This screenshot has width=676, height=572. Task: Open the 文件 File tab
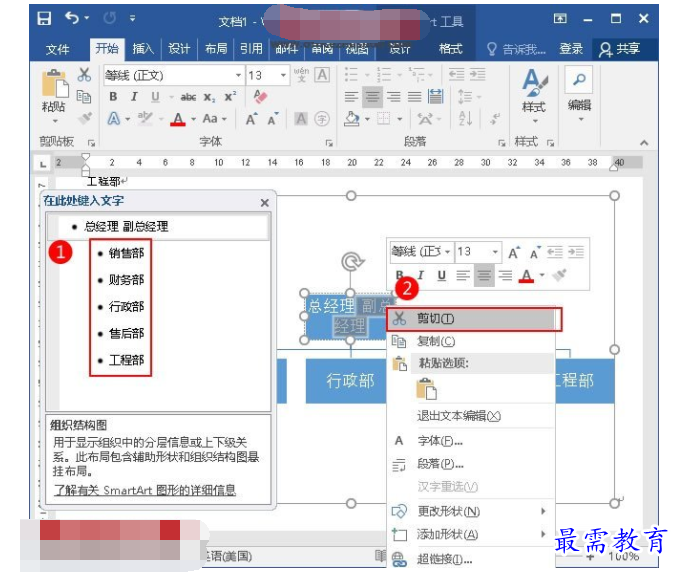coord(57,49)
